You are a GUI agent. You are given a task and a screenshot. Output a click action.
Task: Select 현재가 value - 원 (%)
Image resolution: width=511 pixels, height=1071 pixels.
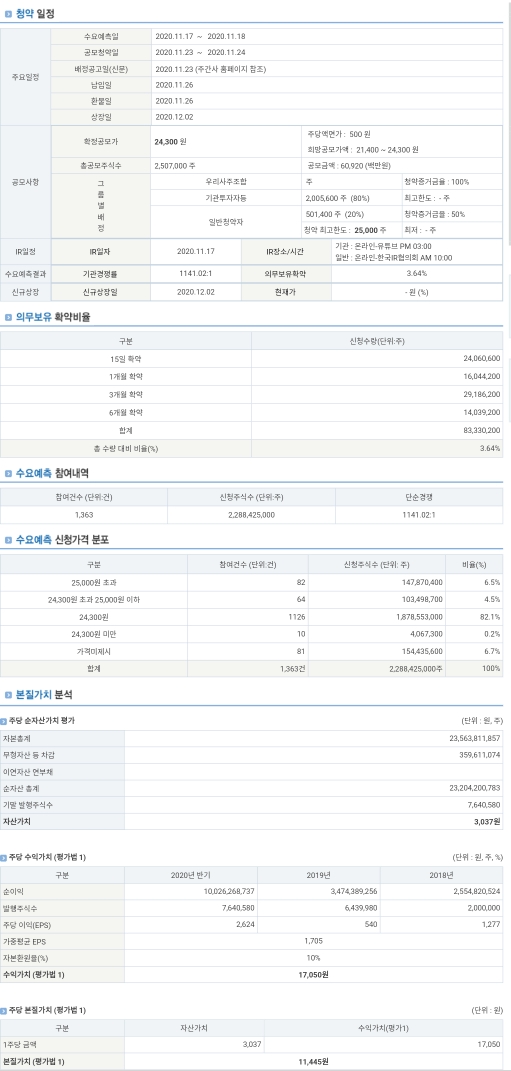pyautogui.click(x=417, y=292)
